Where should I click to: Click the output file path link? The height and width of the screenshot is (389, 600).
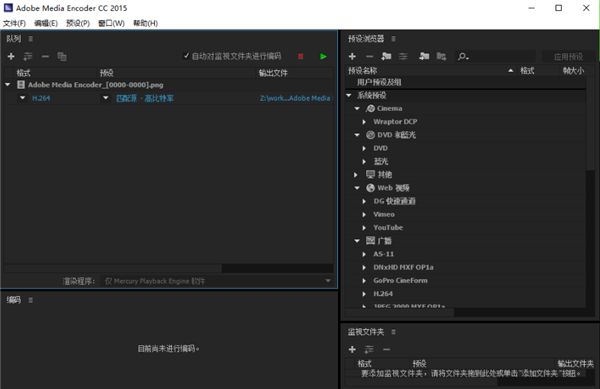(x=295, y=98)
